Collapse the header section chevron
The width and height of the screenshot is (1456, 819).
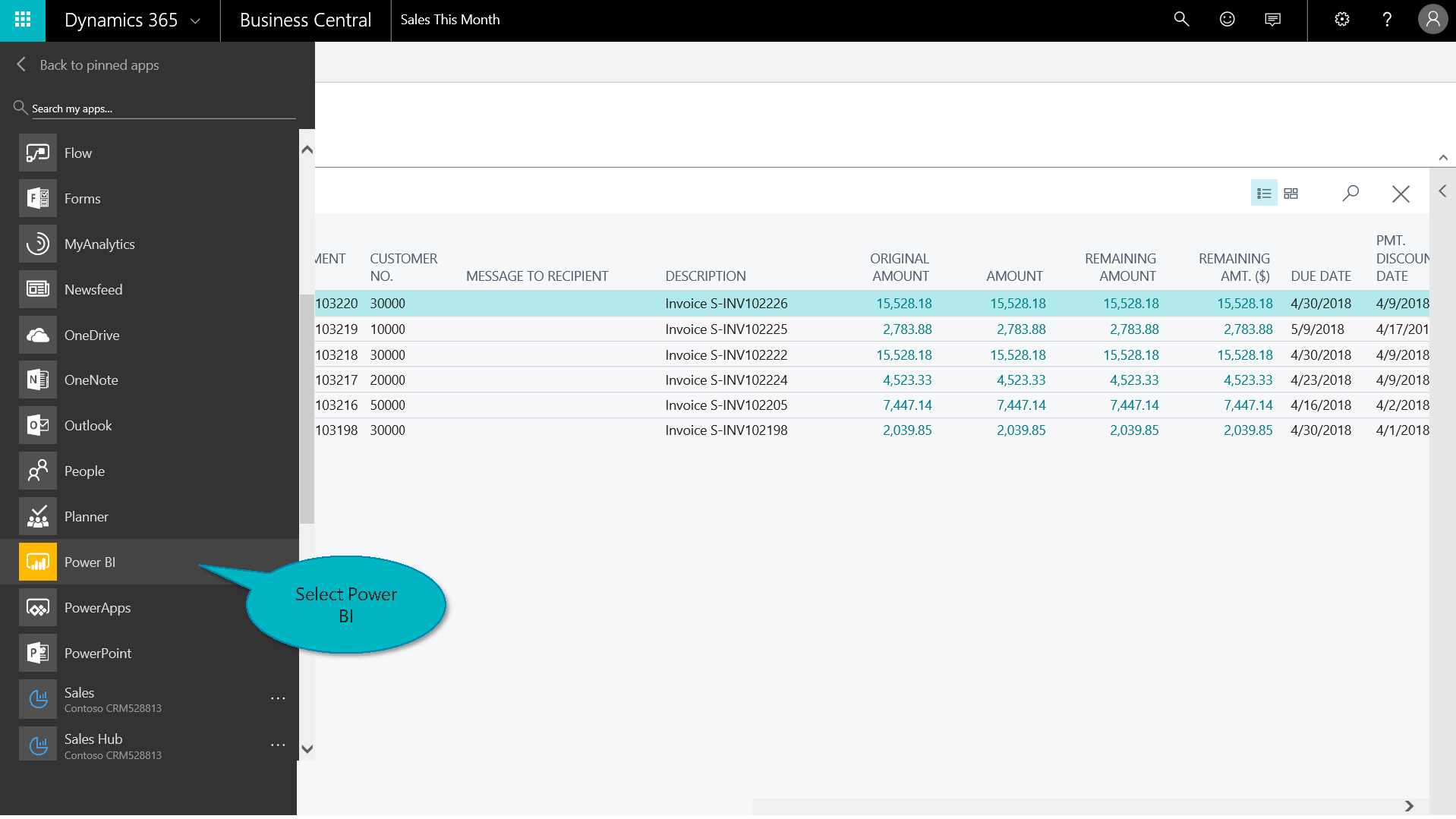(x=1442, y=158)
